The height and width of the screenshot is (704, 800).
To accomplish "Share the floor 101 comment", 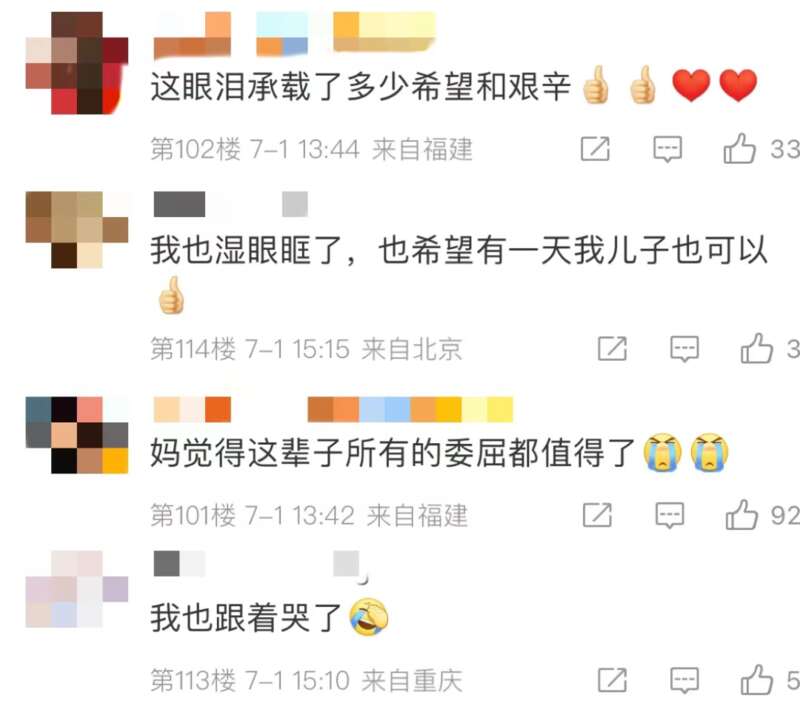I will point(597,515).
